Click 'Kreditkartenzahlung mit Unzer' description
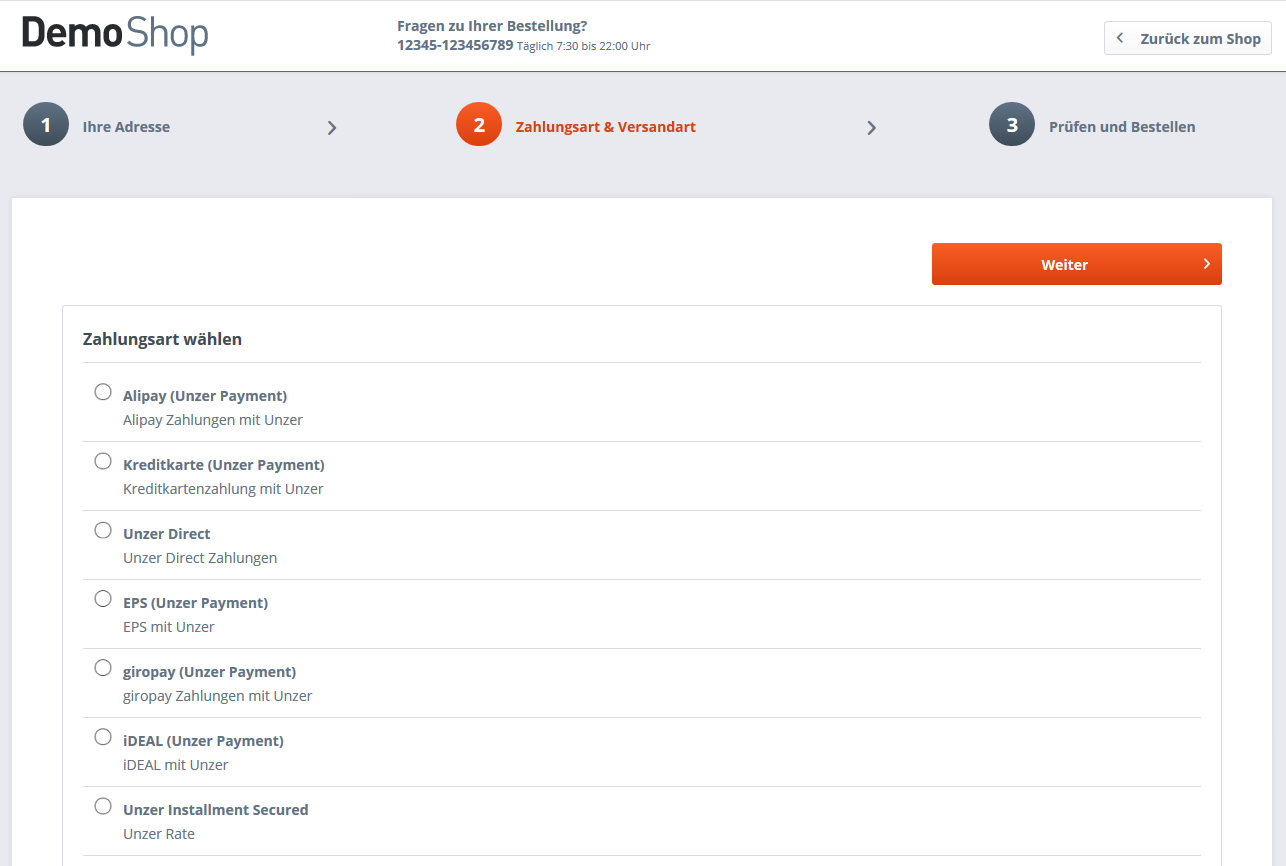The image size is (1286, 866). 224,489
